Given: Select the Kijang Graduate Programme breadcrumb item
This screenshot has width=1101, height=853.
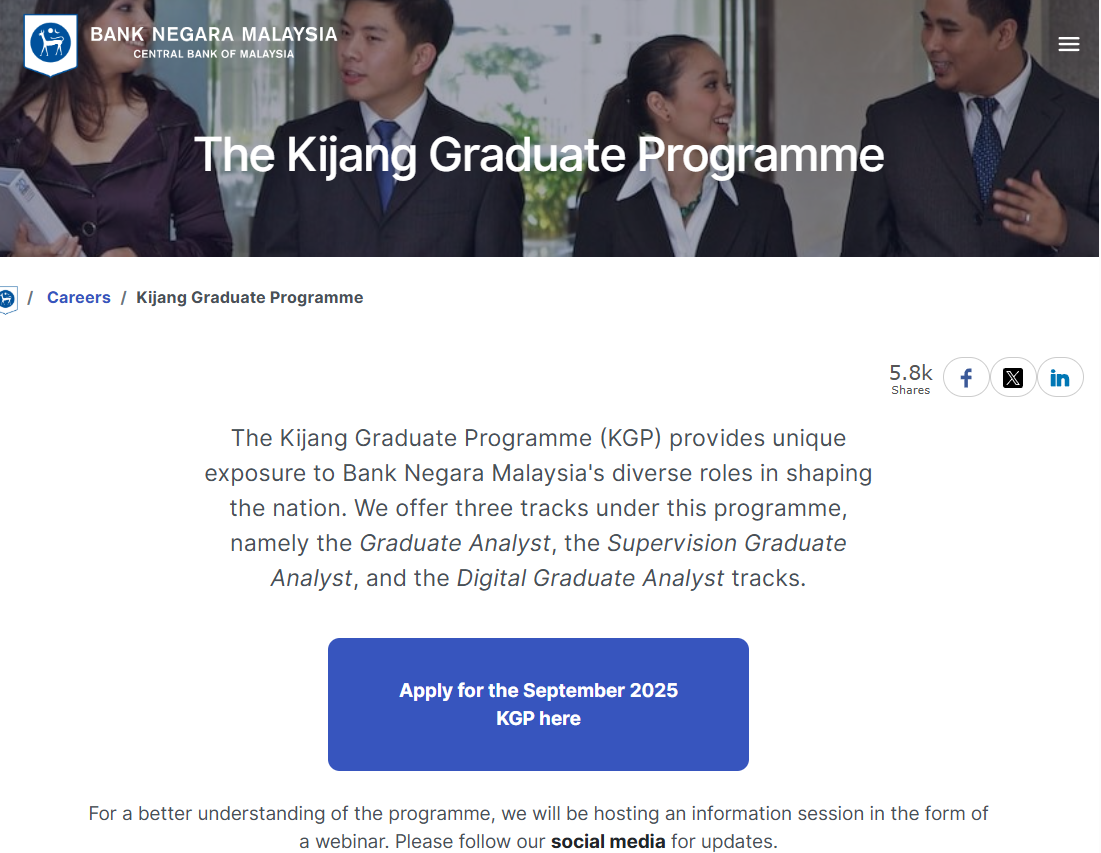Looking at the screenshot, I should [249, 297].
